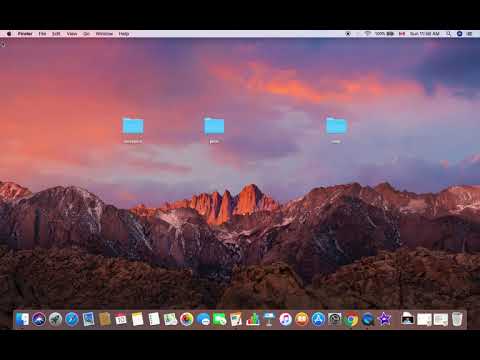Open Notes app in the Dock

coord(137,319)
